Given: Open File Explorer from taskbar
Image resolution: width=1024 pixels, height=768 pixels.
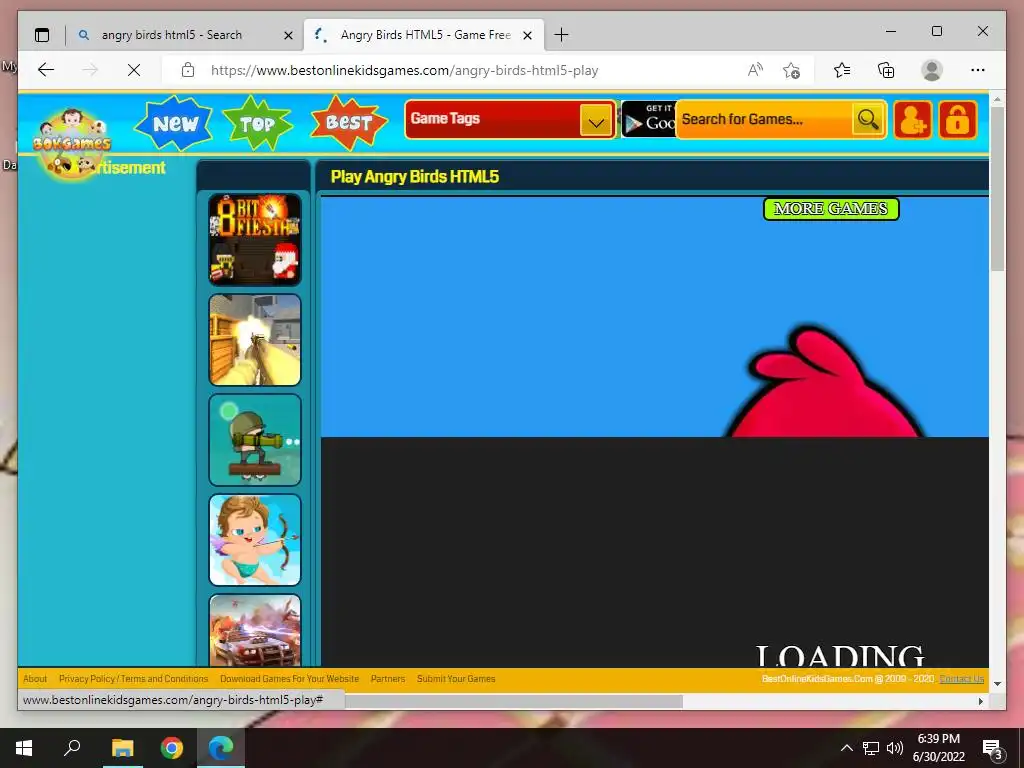Looking at the screenshot, I should [122, 748].
